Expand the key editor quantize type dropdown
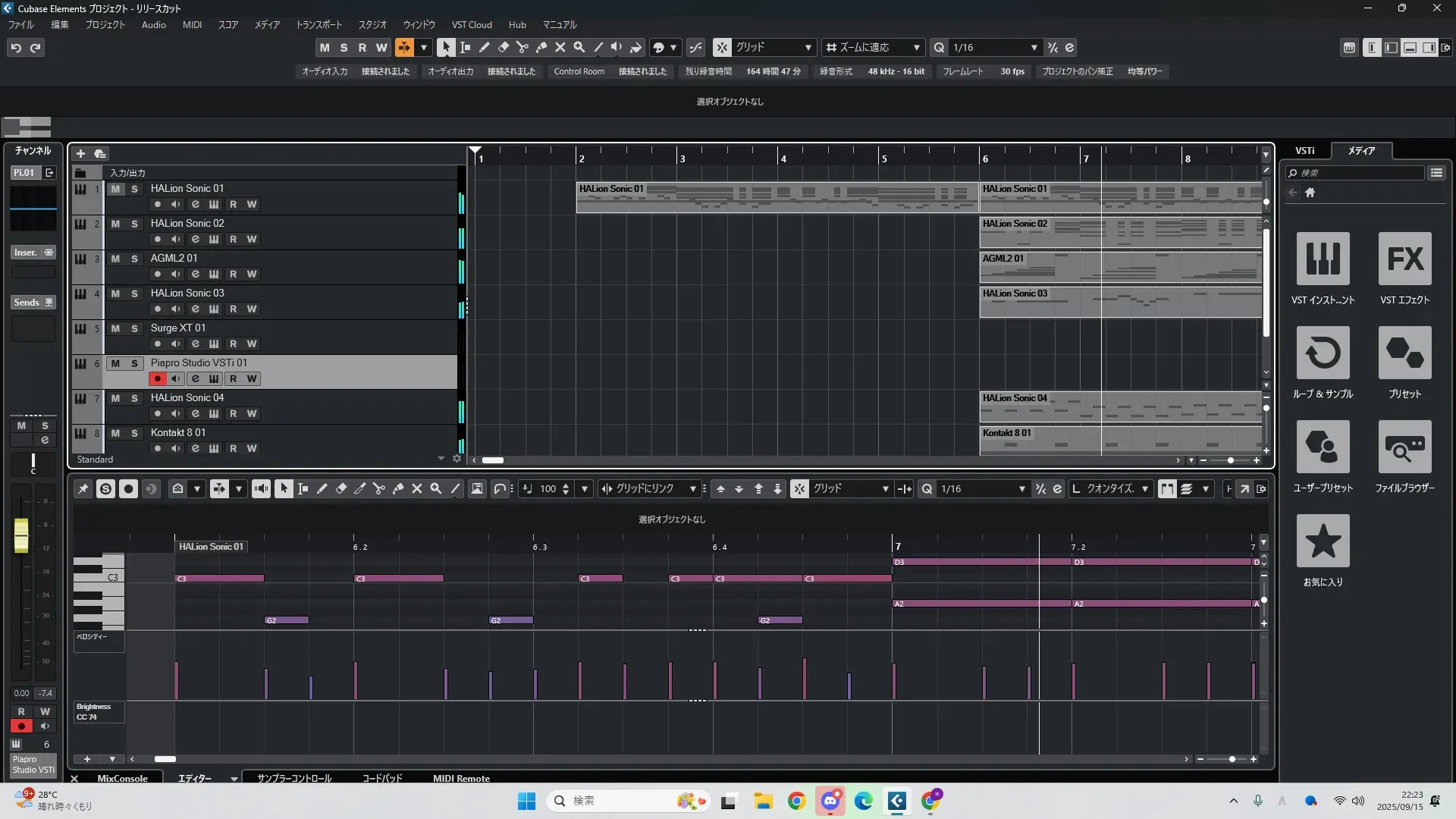 tap(1145, 489)
